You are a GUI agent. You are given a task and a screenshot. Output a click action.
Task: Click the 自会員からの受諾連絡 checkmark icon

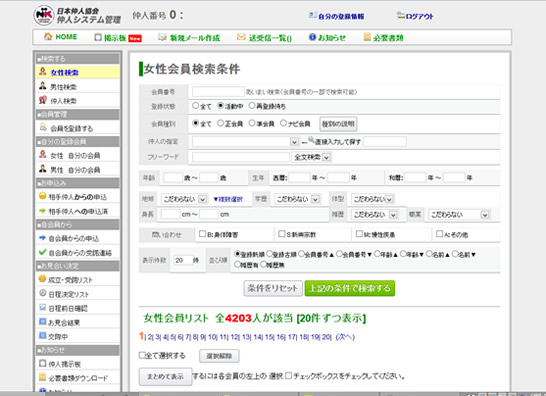click(42, 252)
